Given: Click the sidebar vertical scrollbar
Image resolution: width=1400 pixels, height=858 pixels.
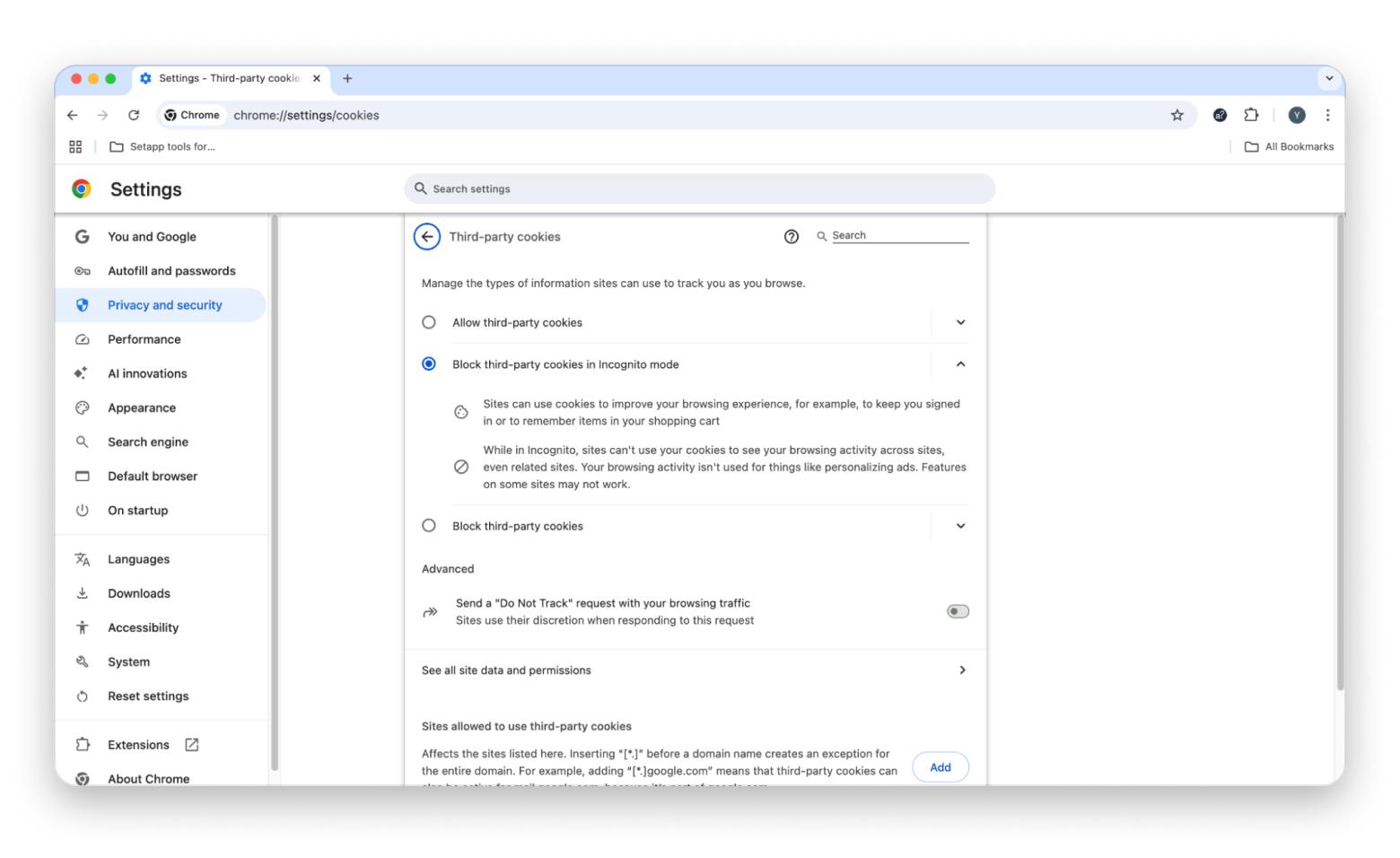Looking at the screenshot, I should point(275,492).
